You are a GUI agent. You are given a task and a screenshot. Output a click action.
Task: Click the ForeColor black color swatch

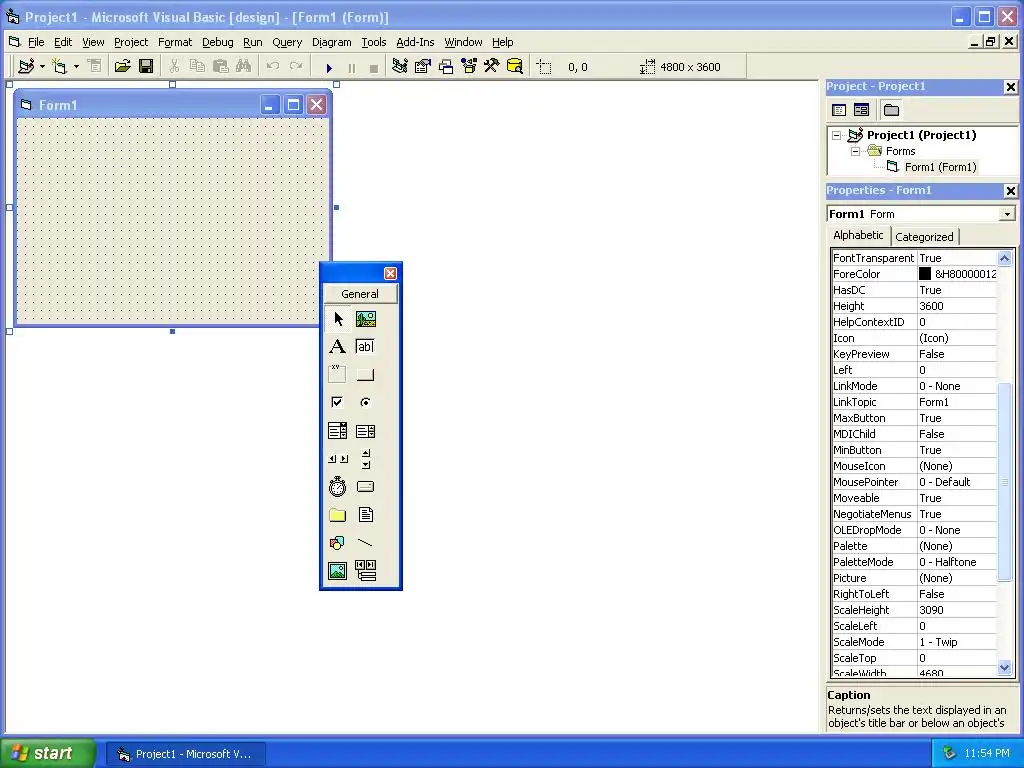point(925,274)
